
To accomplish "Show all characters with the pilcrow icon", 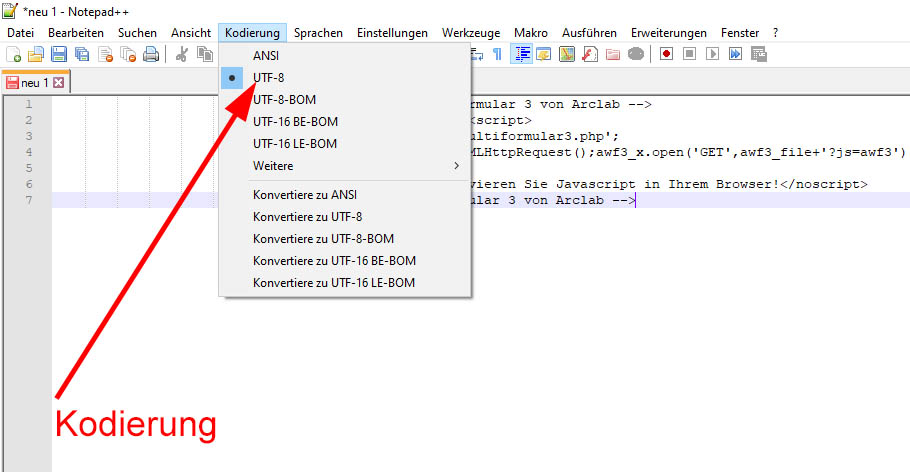I will pyautogui.click(x=498, y=54).
